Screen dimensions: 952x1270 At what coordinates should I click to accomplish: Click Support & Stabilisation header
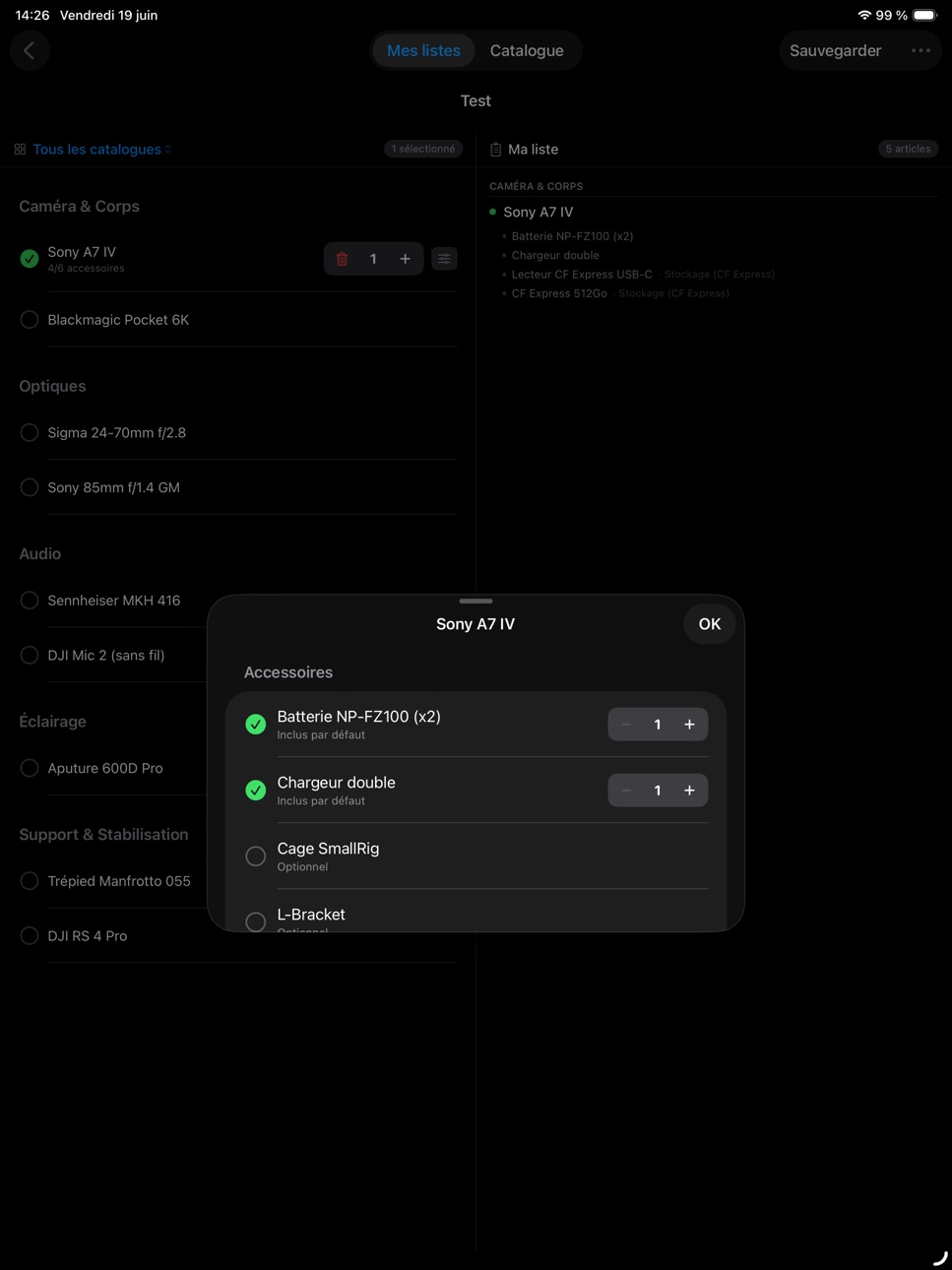pos(103,834)
